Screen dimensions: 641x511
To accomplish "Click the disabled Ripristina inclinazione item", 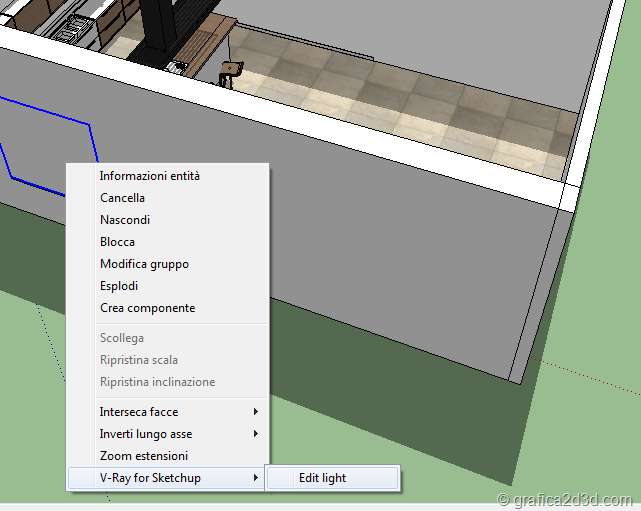I will click(x=157, y=382).
